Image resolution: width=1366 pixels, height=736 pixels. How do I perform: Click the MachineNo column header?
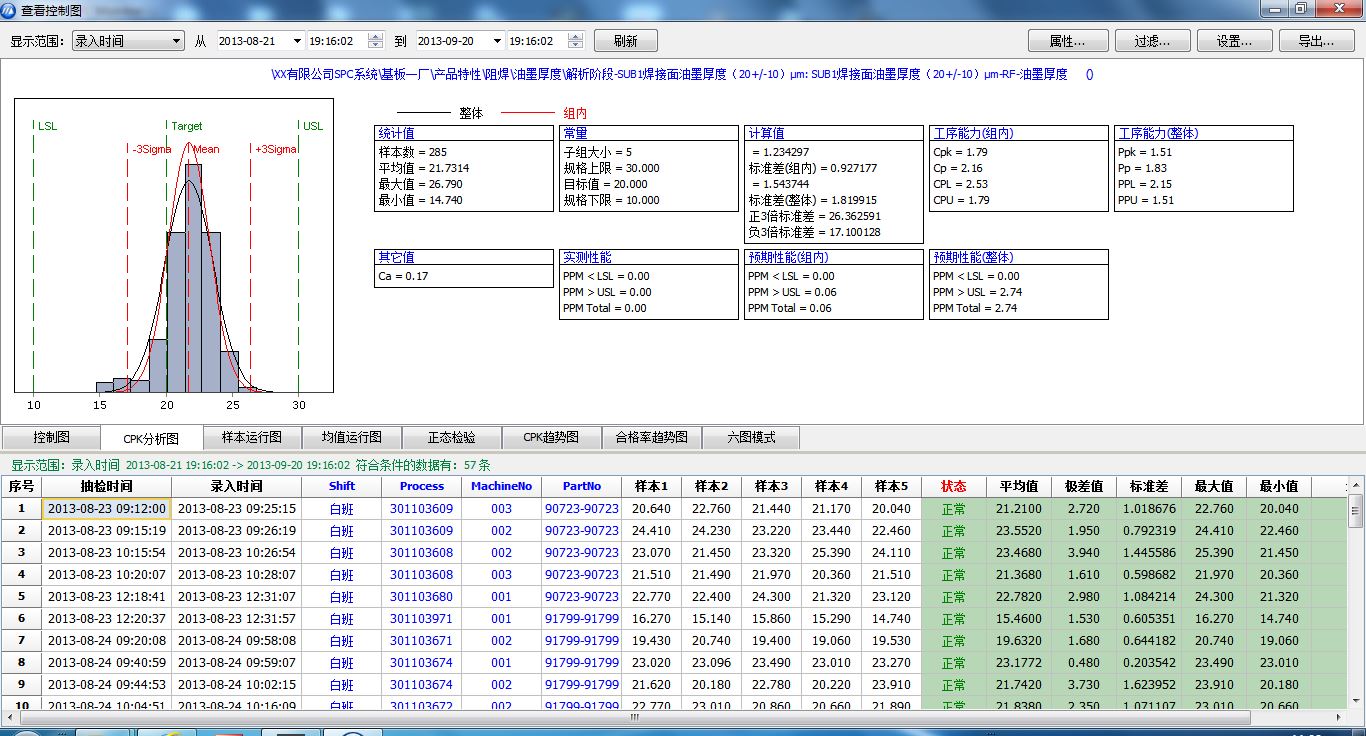502,486
